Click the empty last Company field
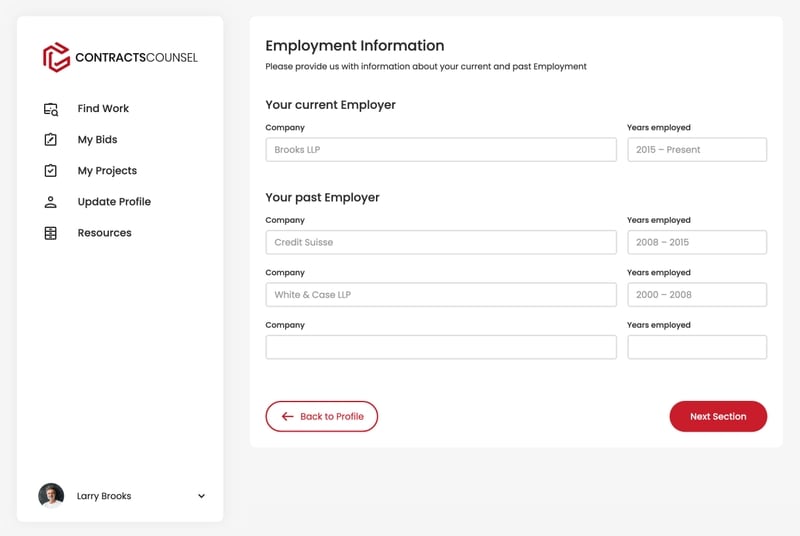The width and height of the screenshot is (800, 536). [x=441, y=347]
